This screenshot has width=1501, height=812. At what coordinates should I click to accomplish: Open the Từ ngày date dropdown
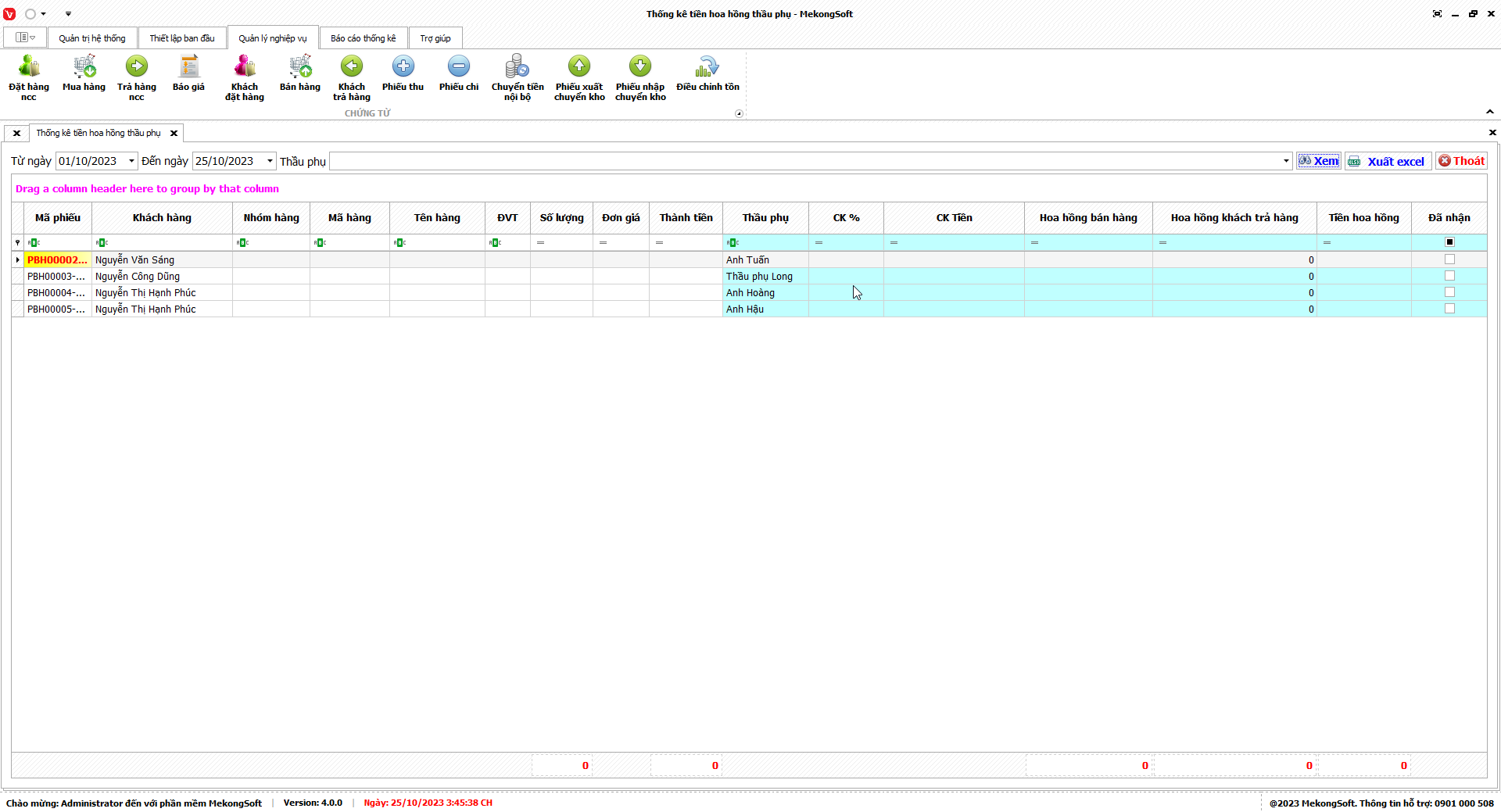pyautogui.click(x=131, y=161)
